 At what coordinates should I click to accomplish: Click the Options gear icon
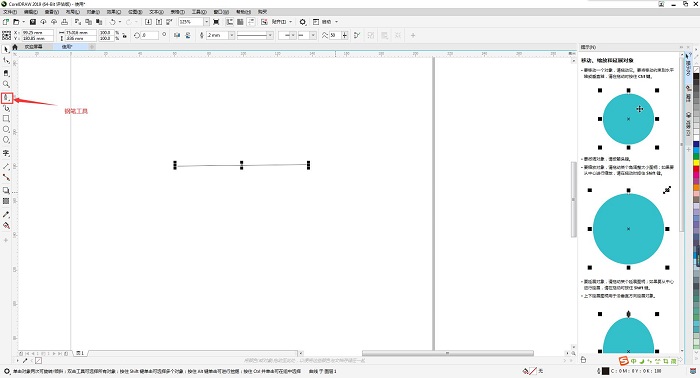point(303,21)
